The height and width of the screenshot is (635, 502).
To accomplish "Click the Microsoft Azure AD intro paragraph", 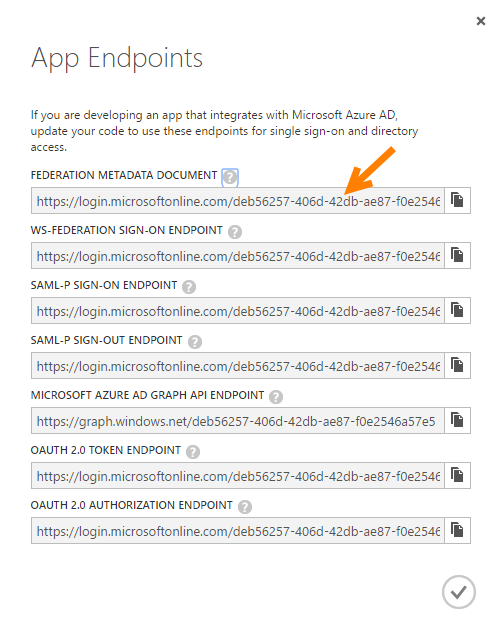I will 225,131.
